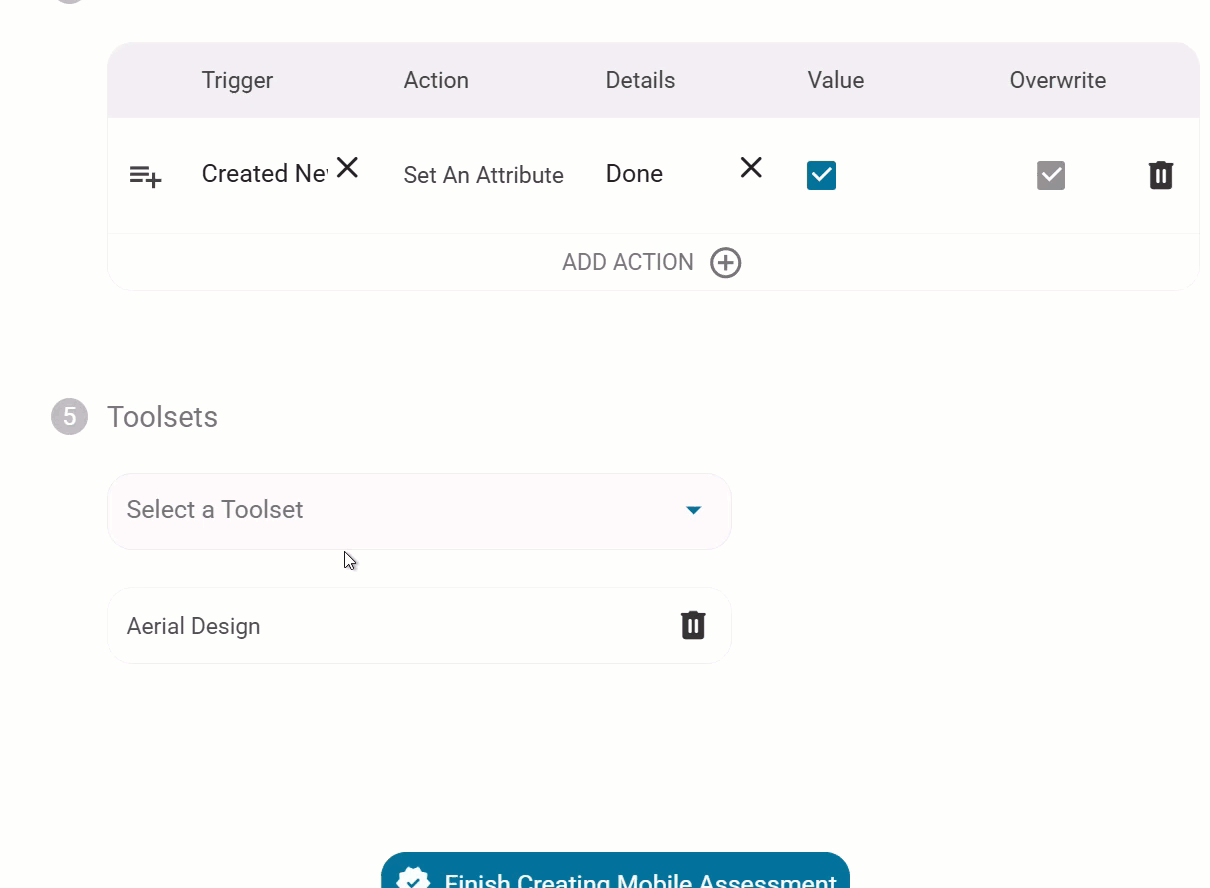Open the Created New trigger selector
Image resolution: width=1210 pixels, height=888 pixels.
[264, 174]
